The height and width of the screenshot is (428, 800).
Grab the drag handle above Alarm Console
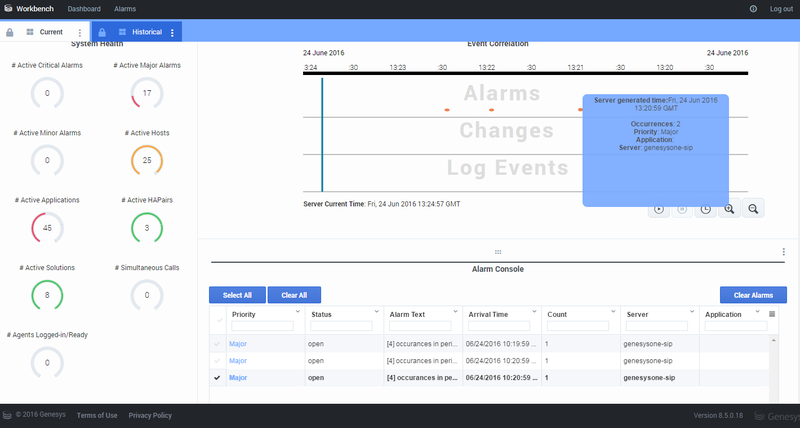pos(498,252)
